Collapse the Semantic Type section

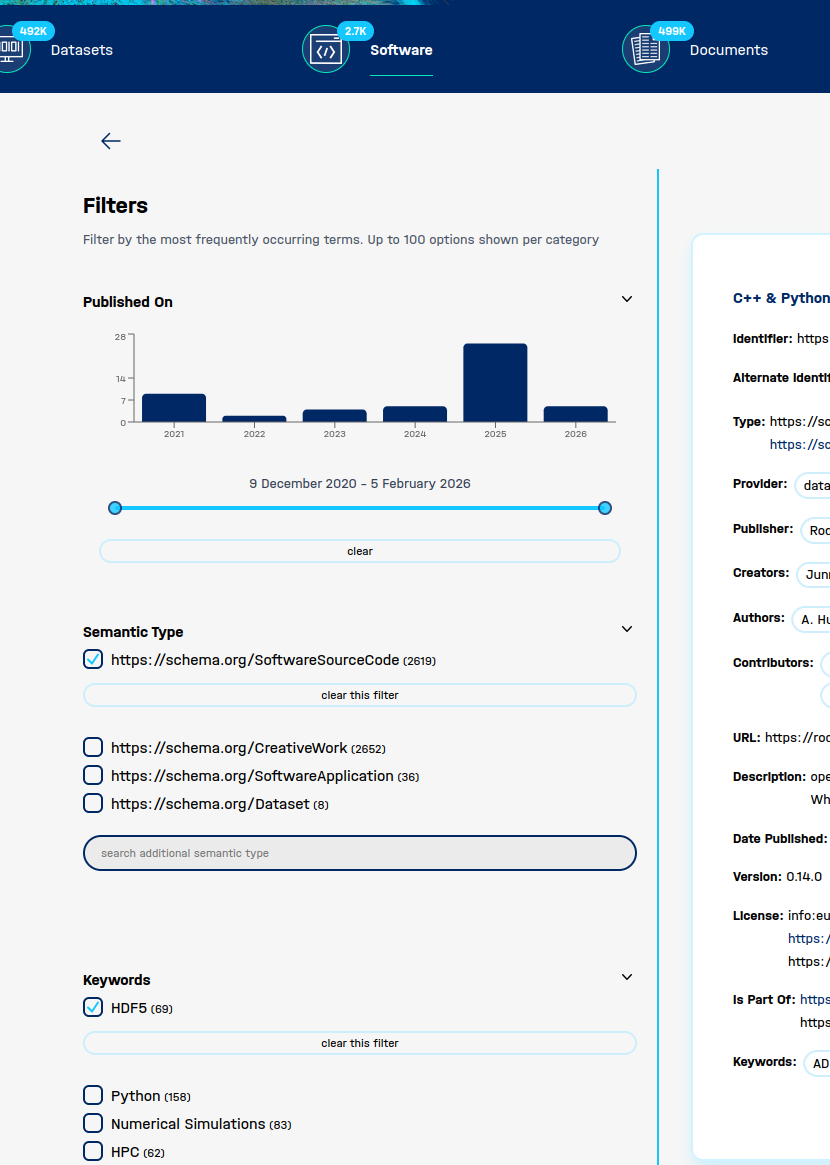pyautogui.click(x=627, y=628)
